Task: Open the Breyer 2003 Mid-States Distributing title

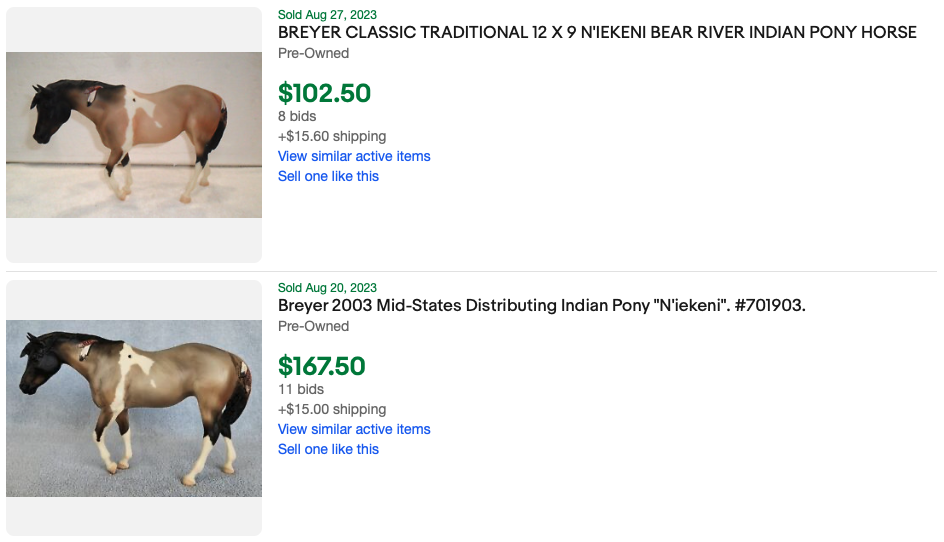Action: pos(541,305)
